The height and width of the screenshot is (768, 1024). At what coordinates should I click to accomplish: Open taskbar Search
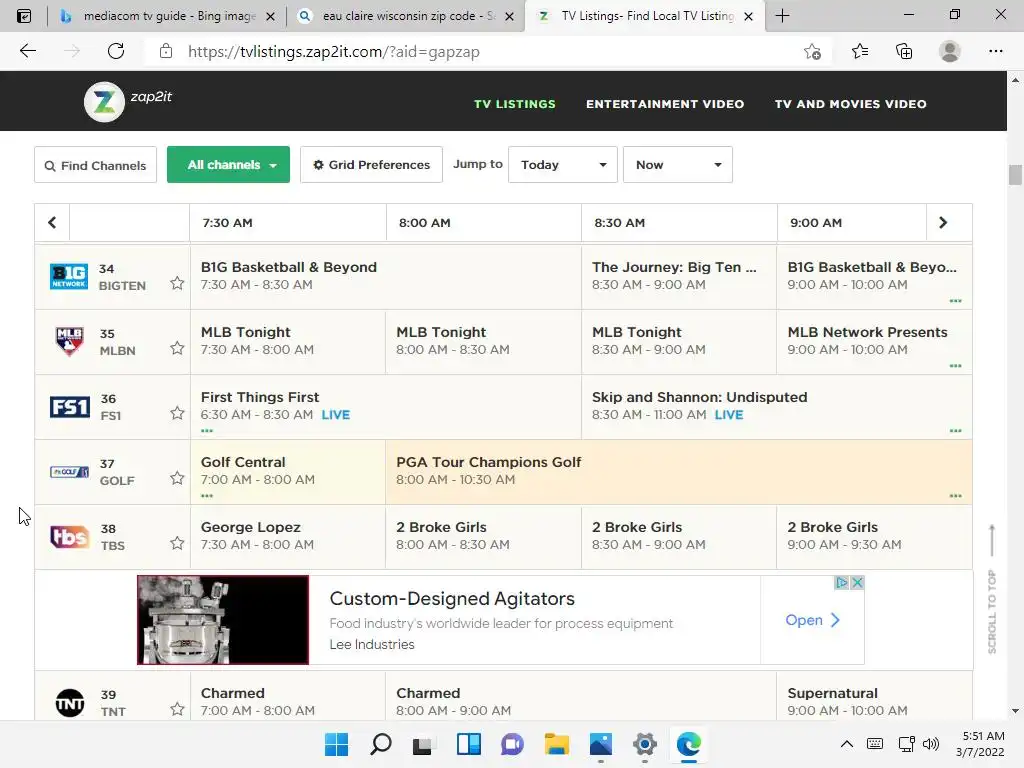[x=381, y=744]
